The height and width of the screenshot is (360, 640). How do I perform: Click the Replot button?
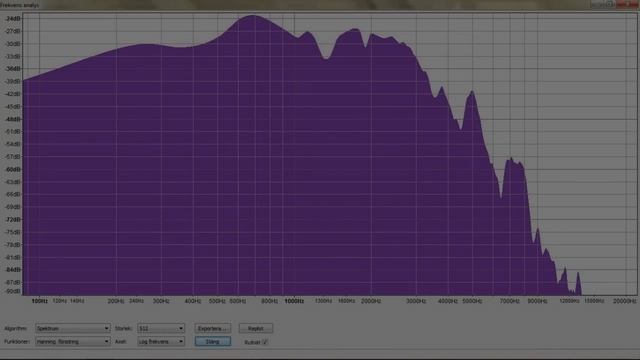click(256, 328)
